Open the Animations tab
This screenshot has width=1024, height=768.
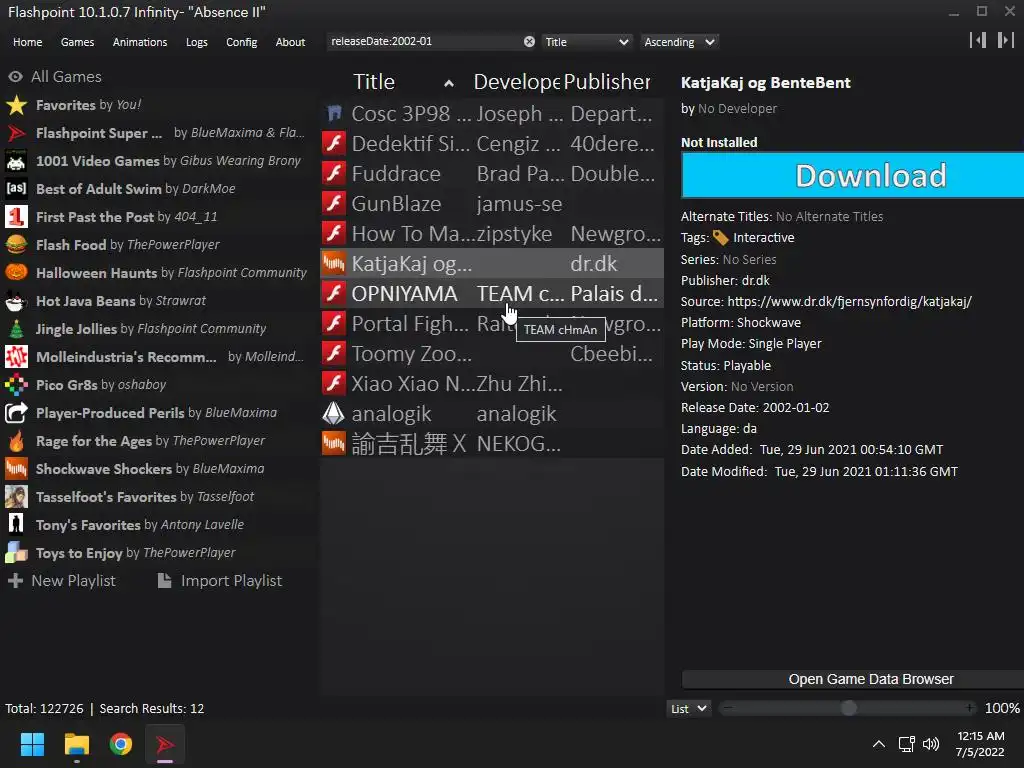point(140,42)
